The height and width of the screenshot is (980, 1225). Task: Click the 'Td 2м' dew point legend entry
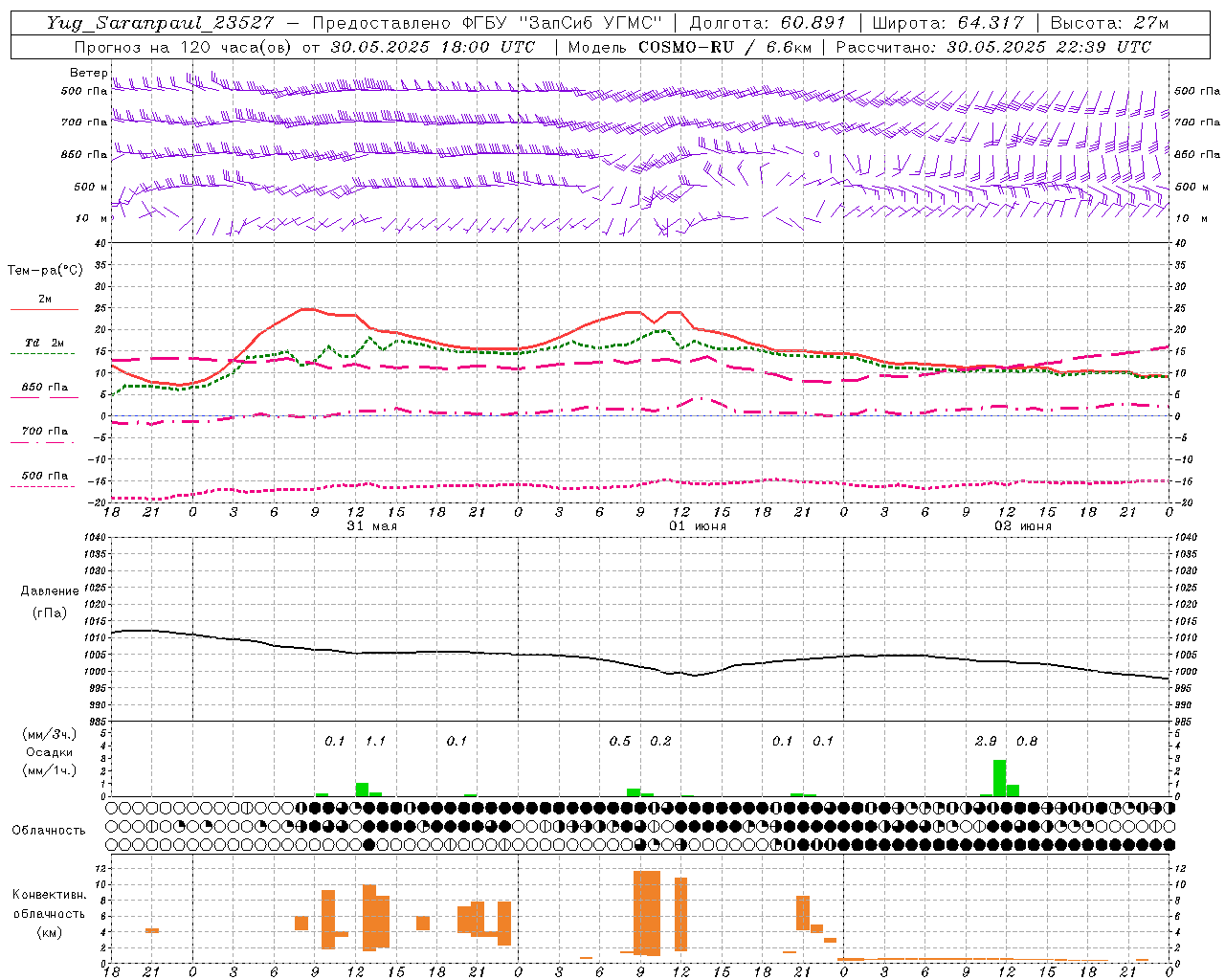45,343
